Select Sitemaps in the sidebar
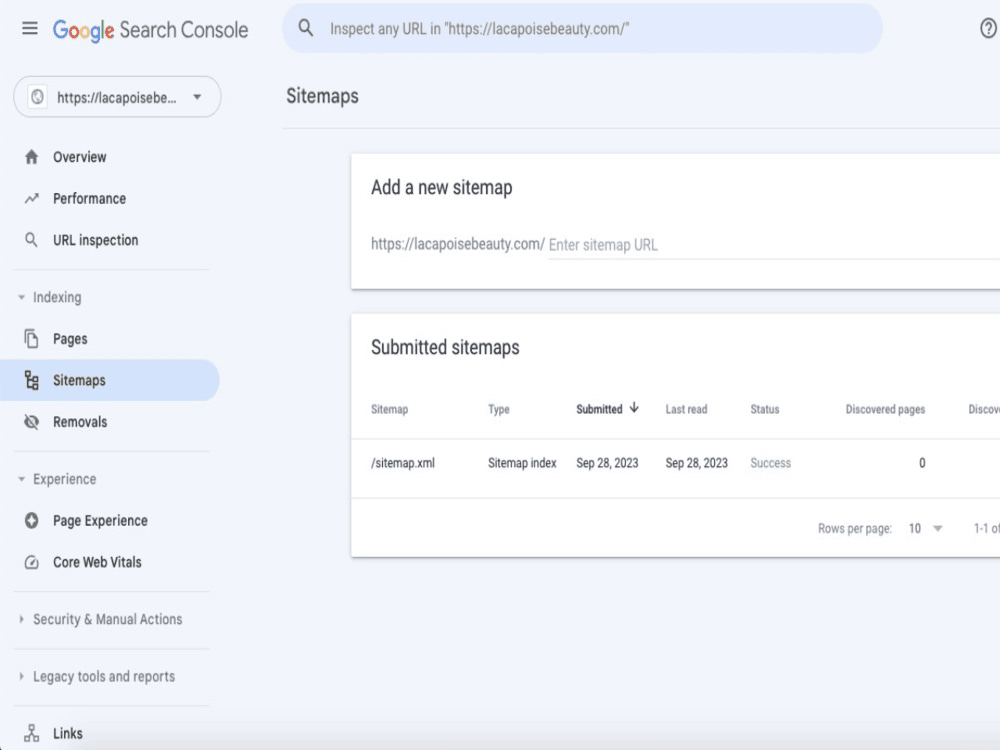This screenshot has height=750, width=1000. tap(110, 380)
